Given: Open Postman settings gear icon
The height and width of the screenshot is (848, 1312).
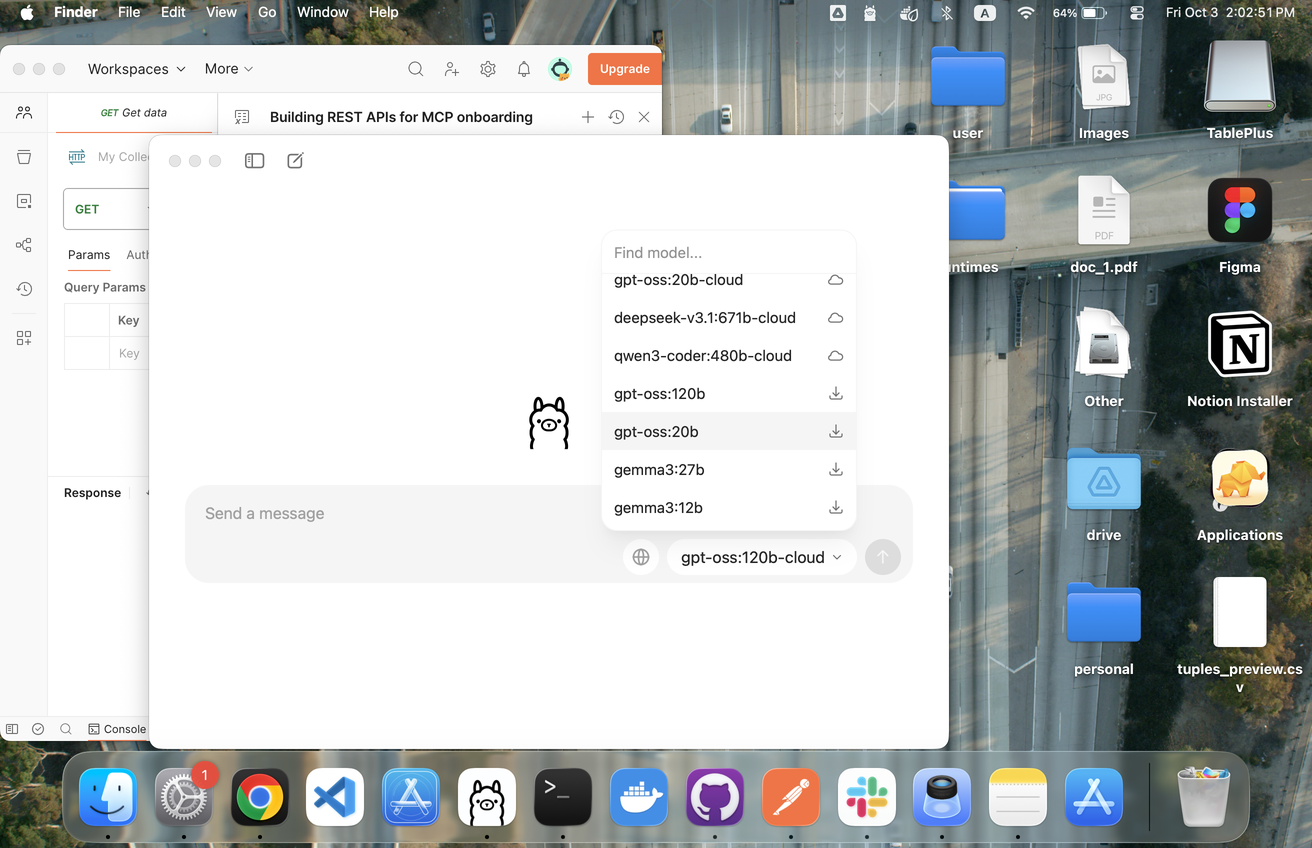Looking at the screenshot, I should pyautogui.click(x=488, y=69).
